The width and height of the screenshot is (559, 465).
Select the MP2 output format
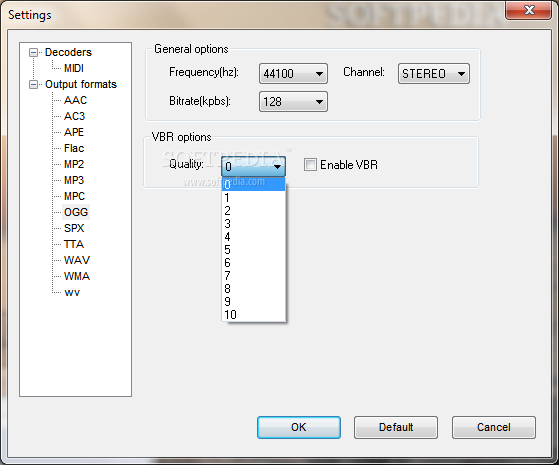coord(74,164)
